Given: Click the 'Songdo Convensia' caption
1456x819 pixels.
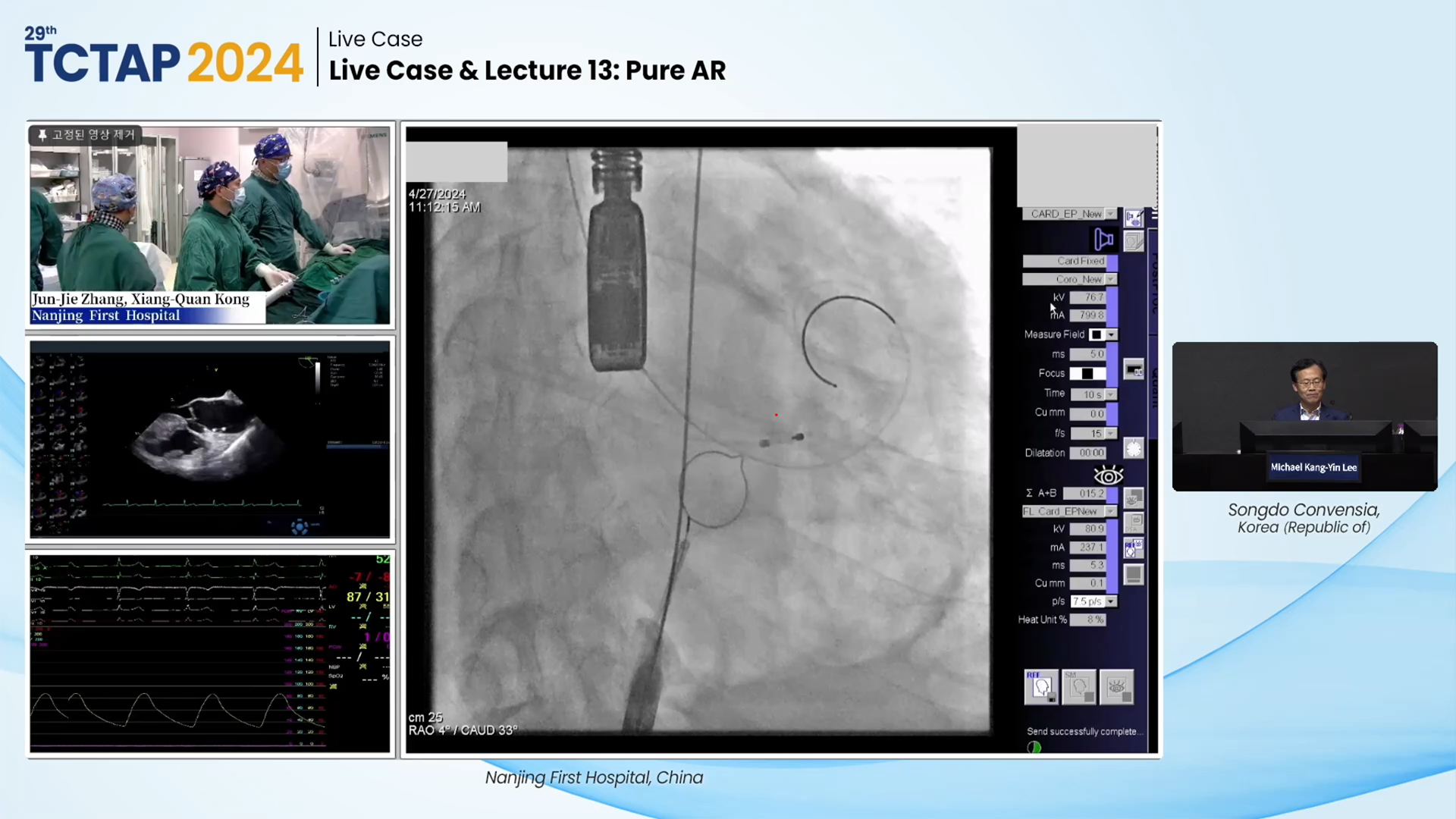Looking at the screenshot, I should tap(1304, 510).
